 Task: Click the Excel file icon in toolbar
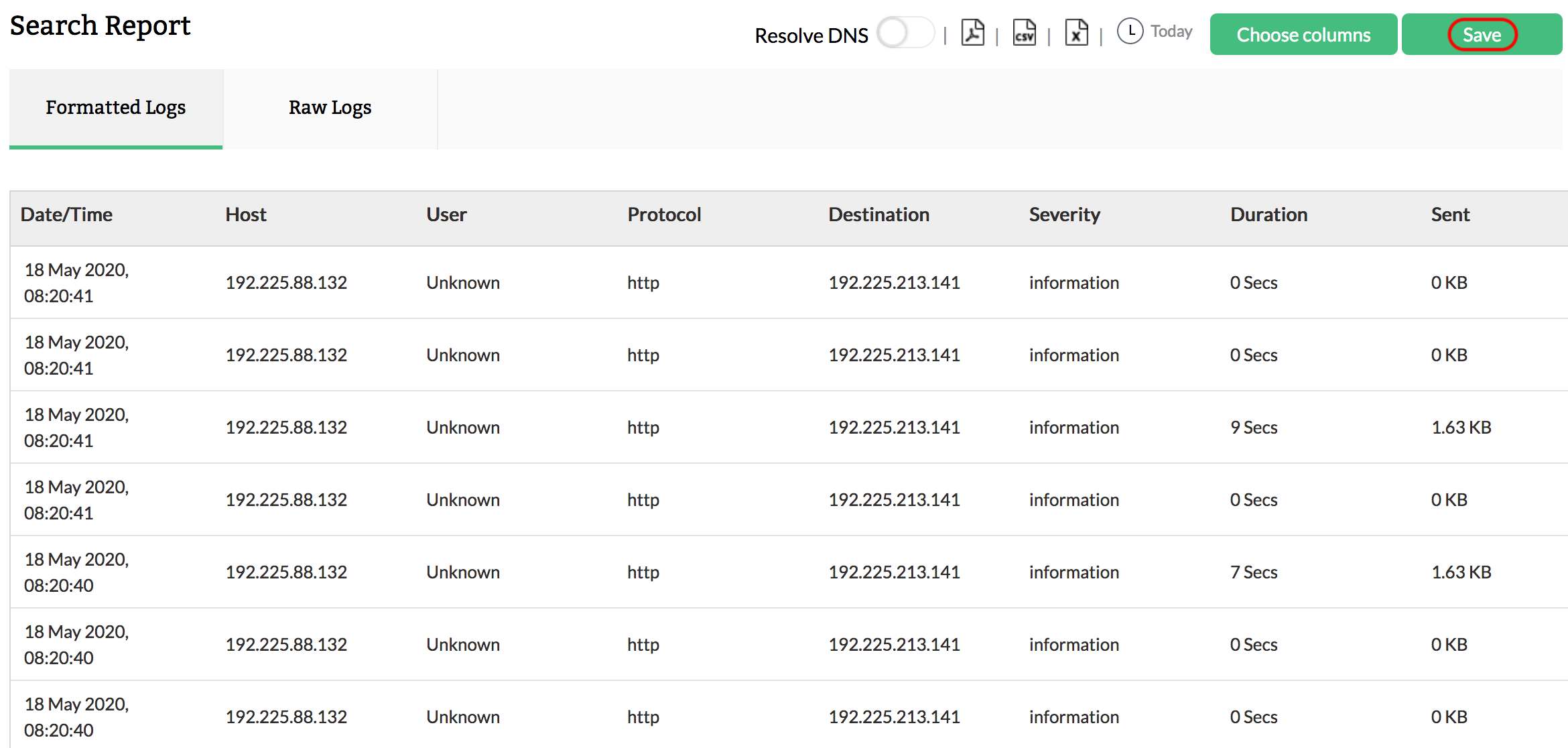click(1076, 32)
